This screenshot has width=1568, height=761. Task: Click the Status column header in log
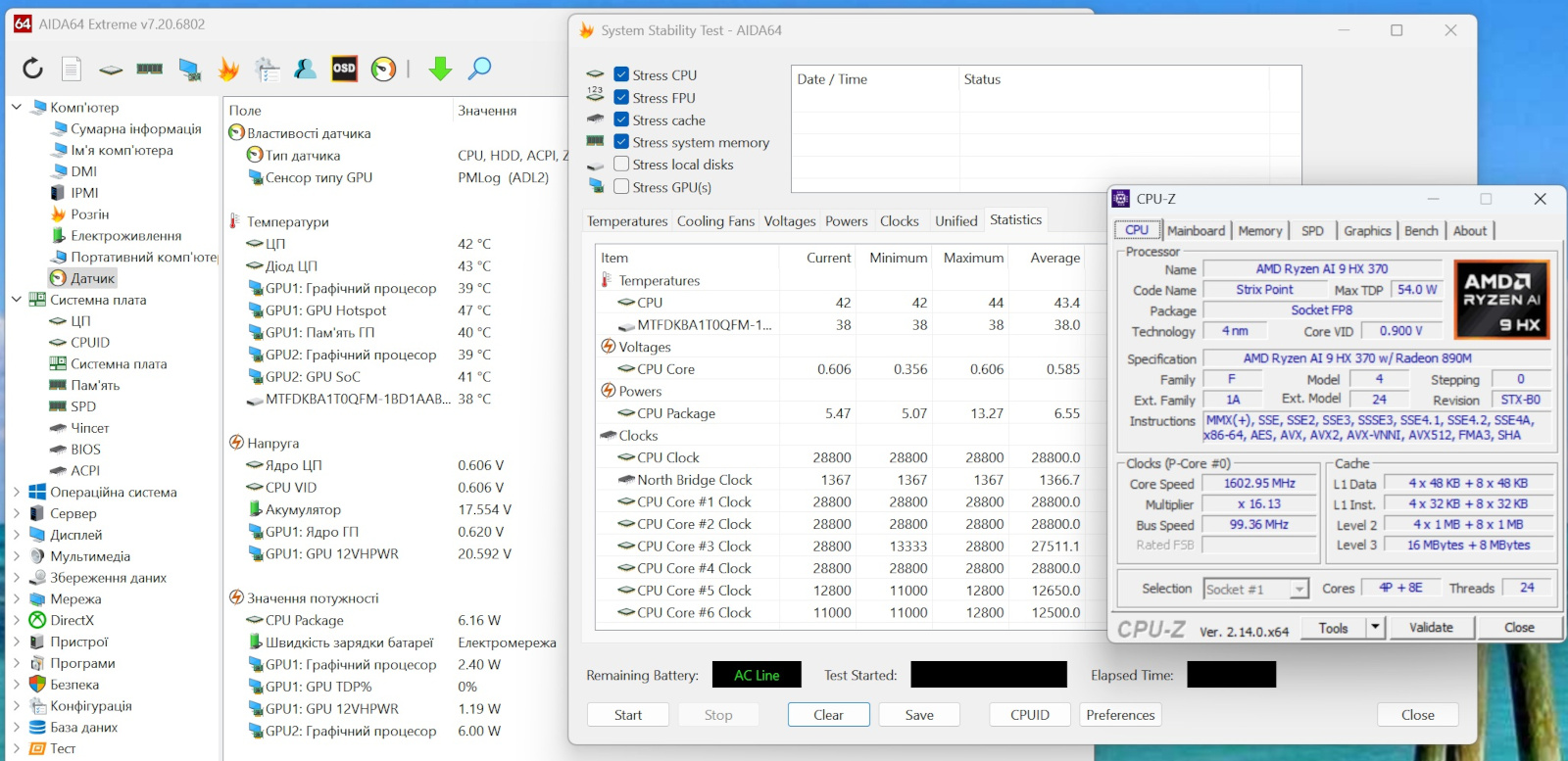(982, 79)
